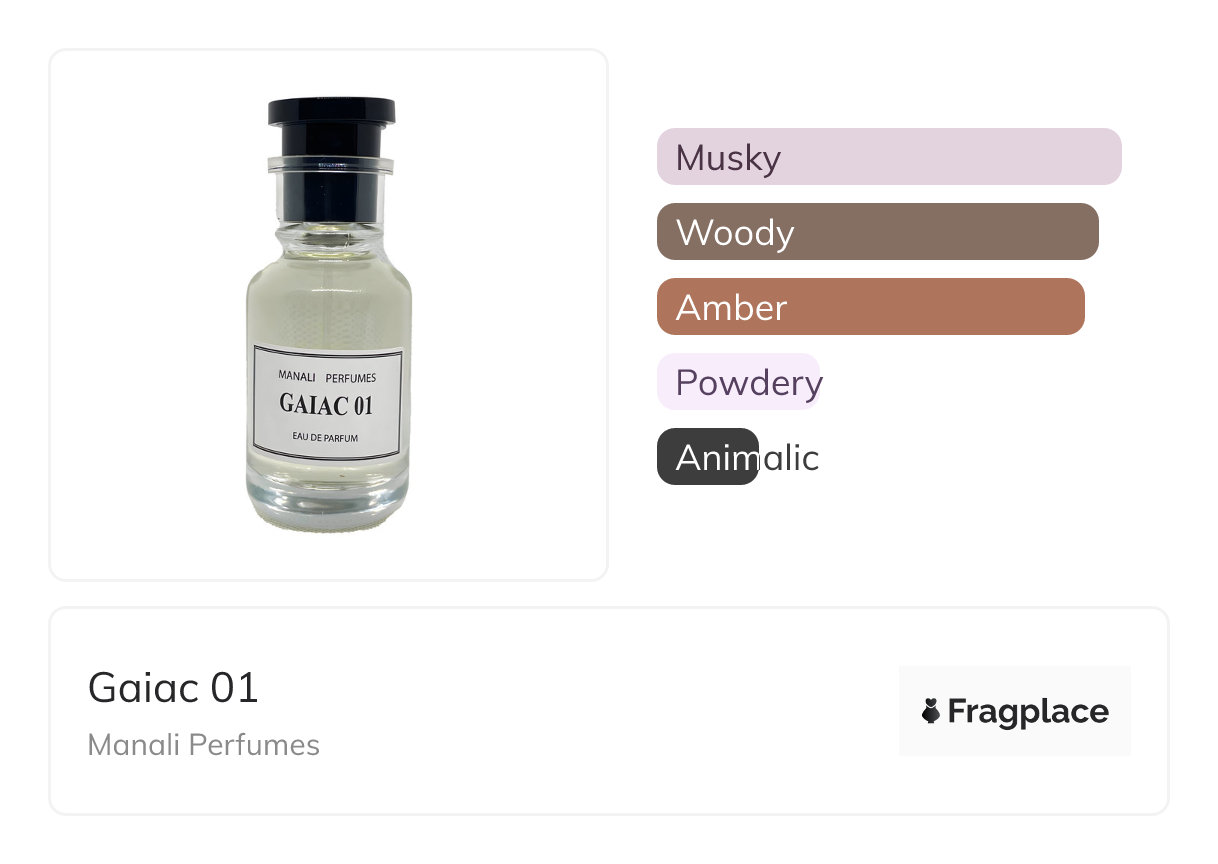This screenshot has width=1218, height=864.
Task: Open the Gaiac 01 title
Action: [x=173, y=688]
